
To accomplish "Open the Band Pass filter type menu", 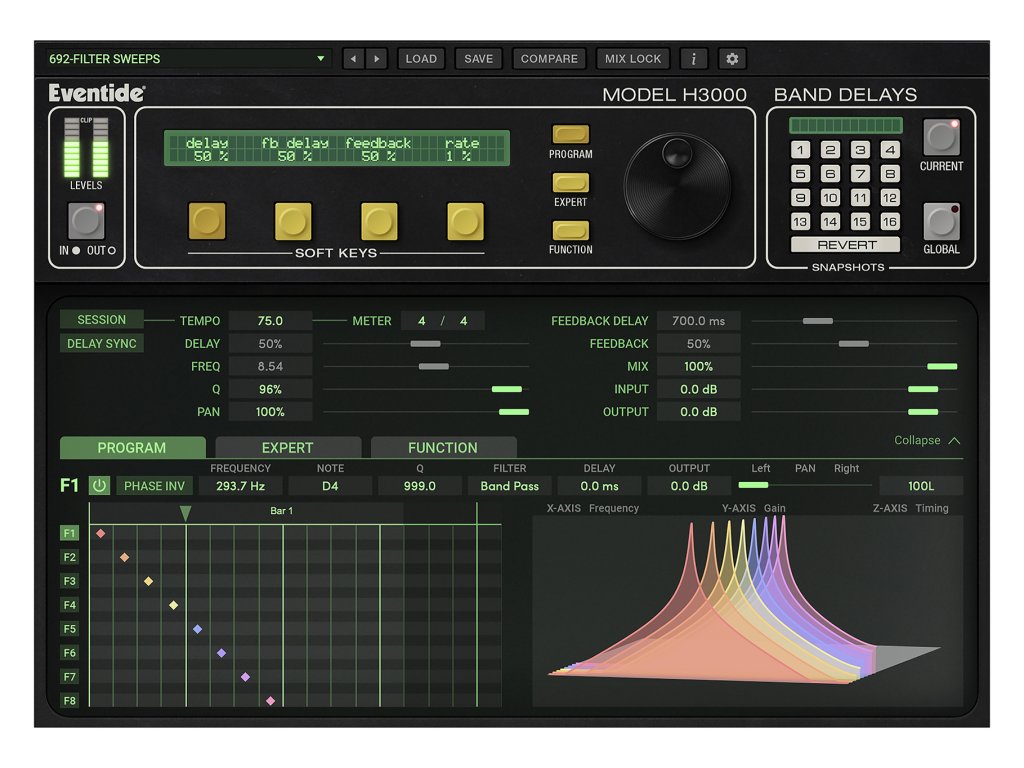I will [509, 486].
